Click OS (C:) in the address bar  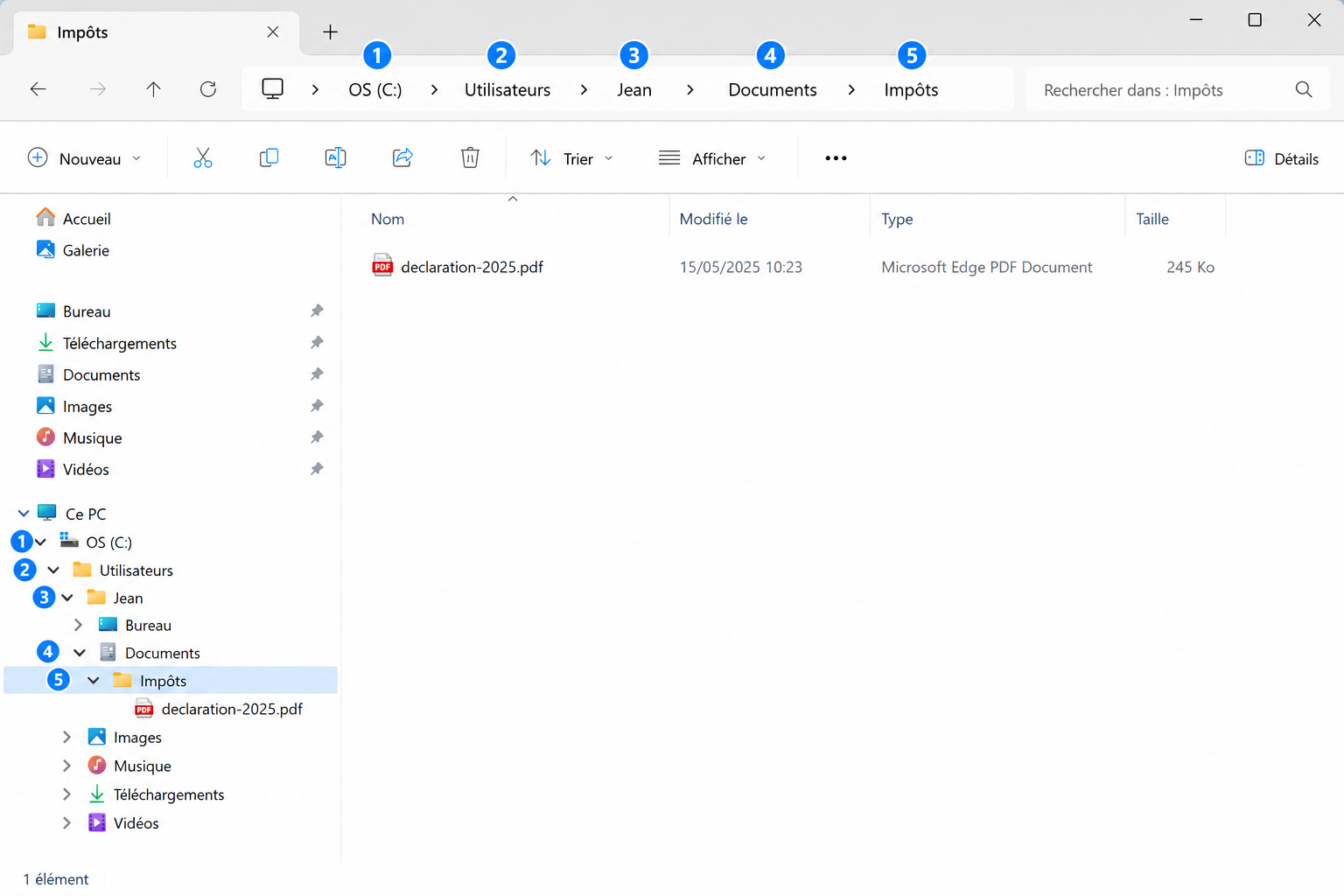375,90
